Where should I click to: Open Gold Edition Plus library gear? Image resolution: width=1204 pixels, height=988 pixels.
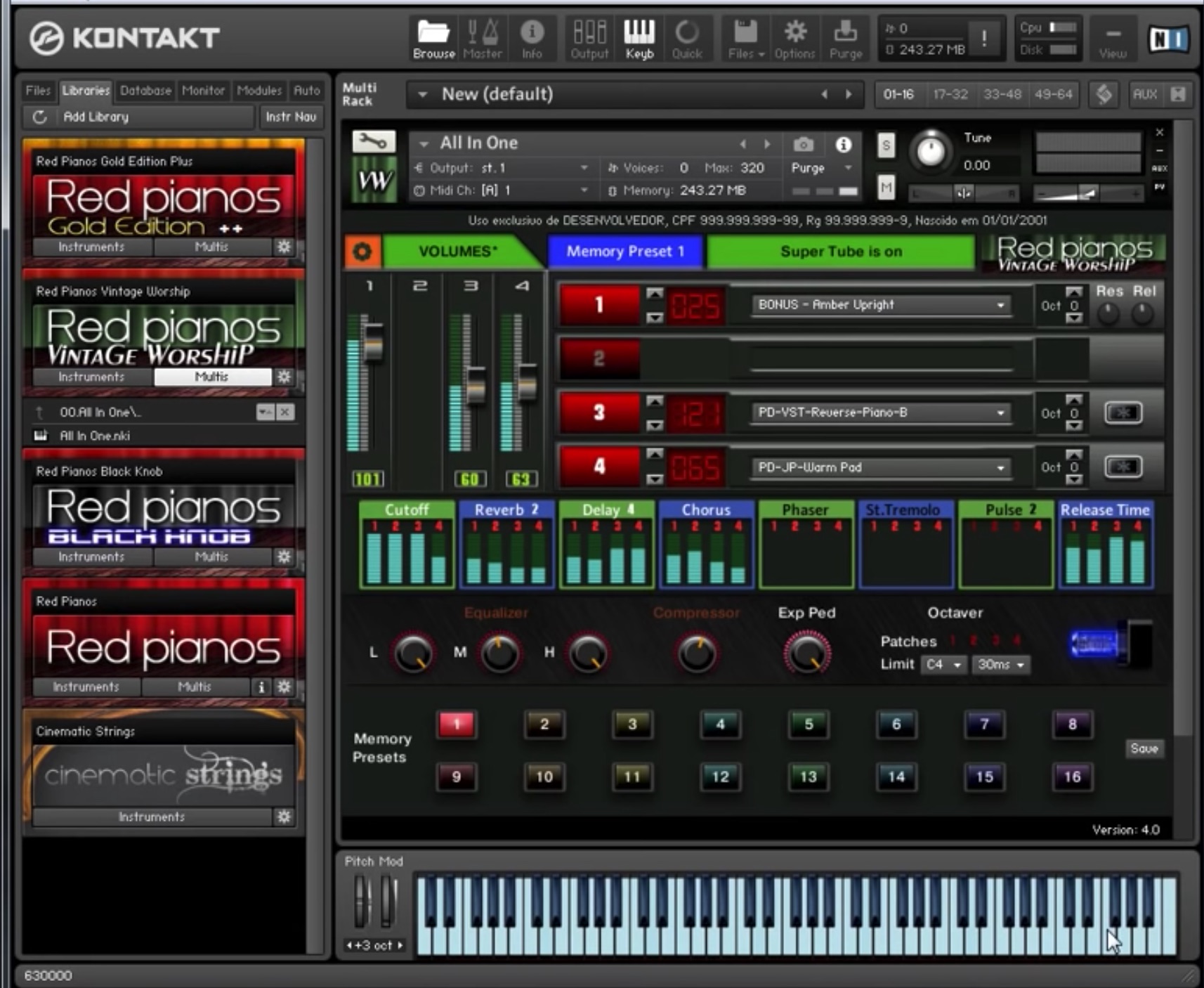click(284, 247)
